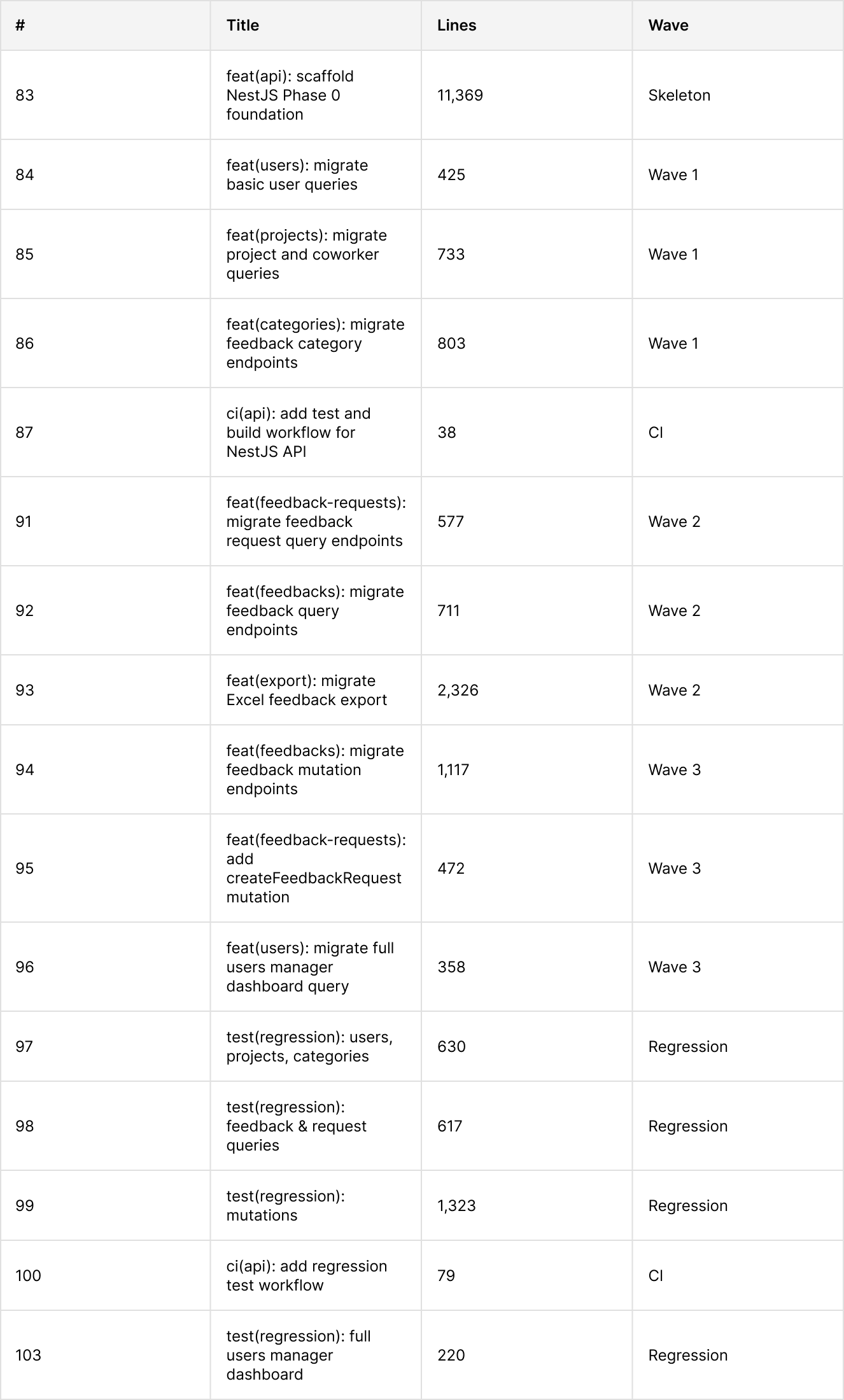Select row number 95 cell

click(x=105, y=869)
